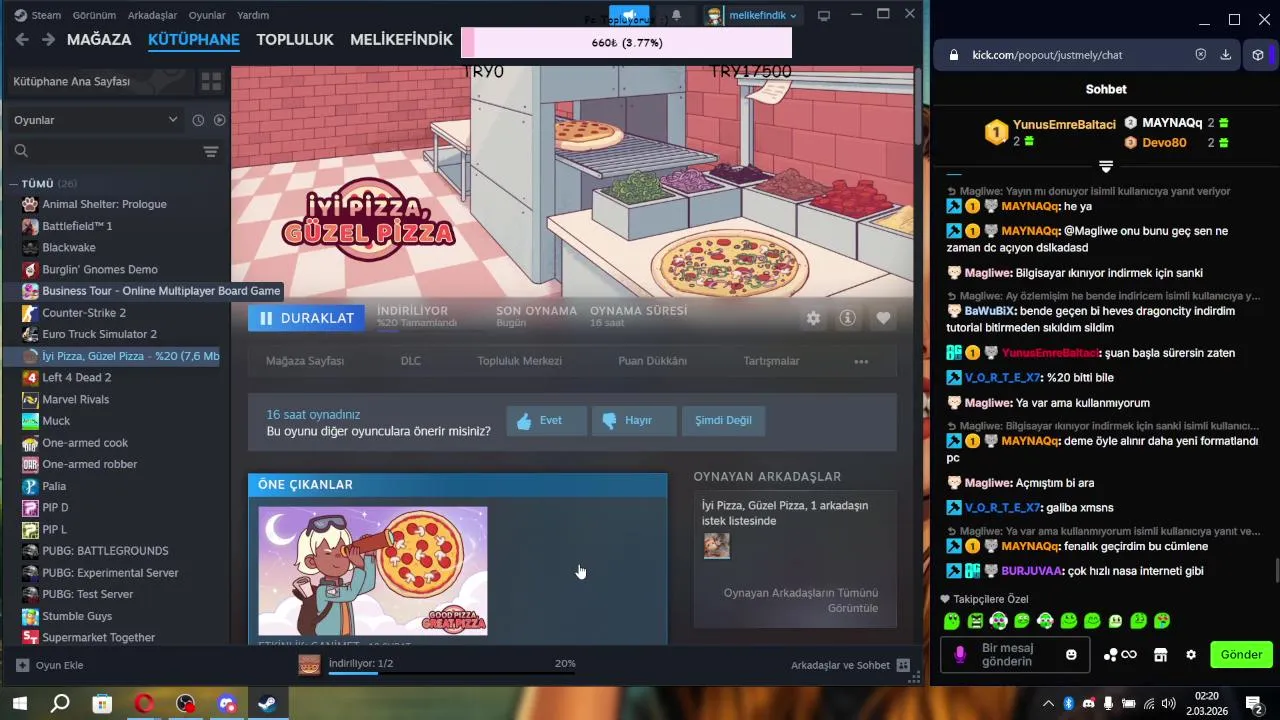The height and width of the screenshot is (720, 1280).
Task: Click the first green follower emote
Action: coord(952,621)
